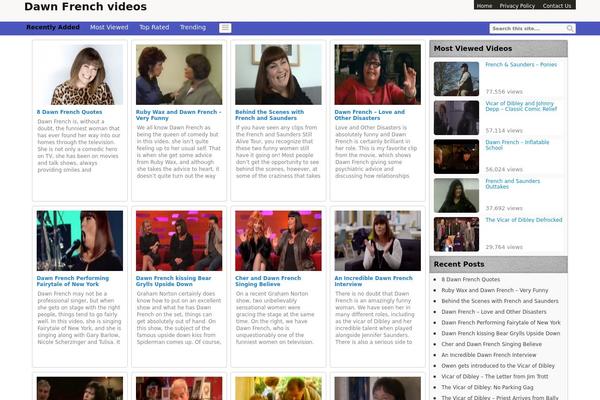Open The Vicar of Dibley Defrocked sidebar thumbnail
600x400 pixels.
coord(456,234)
